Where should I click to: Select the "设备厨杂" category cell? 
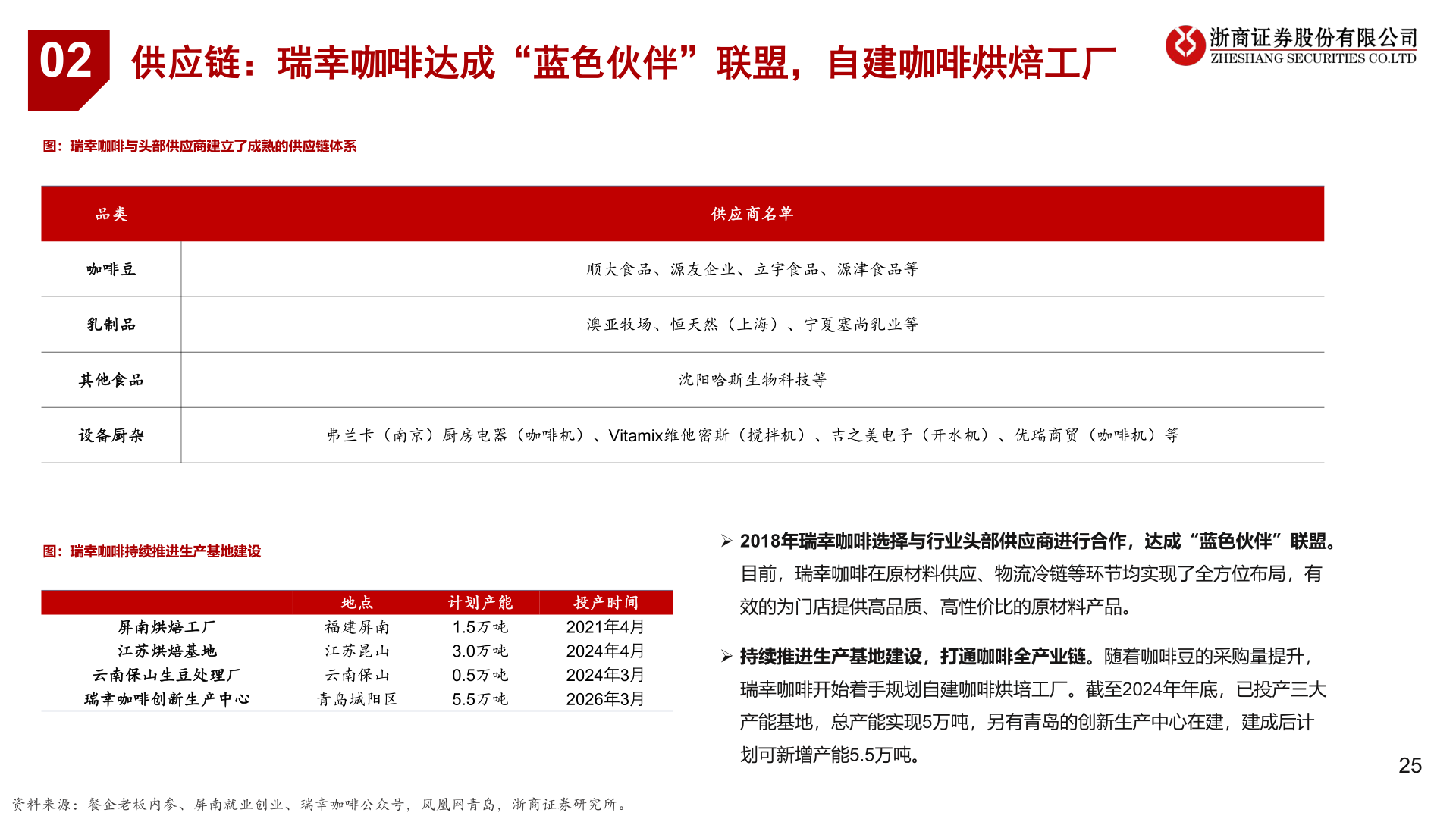pos(111,435)
